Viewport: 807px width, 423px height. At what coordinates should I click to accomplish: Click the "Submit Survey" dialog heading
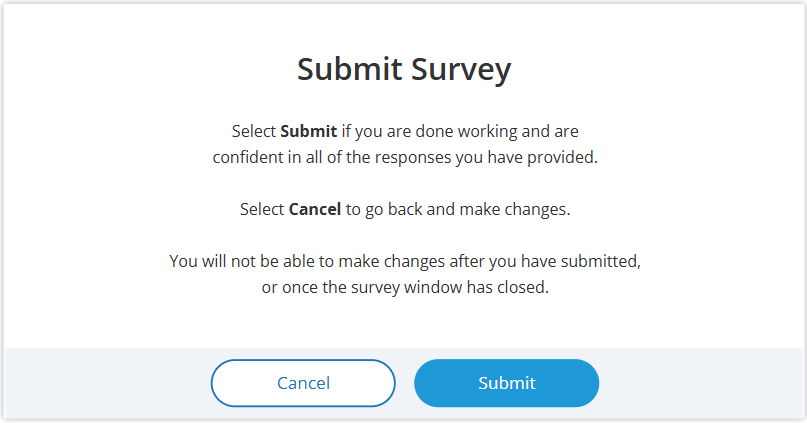coord(404,69)
